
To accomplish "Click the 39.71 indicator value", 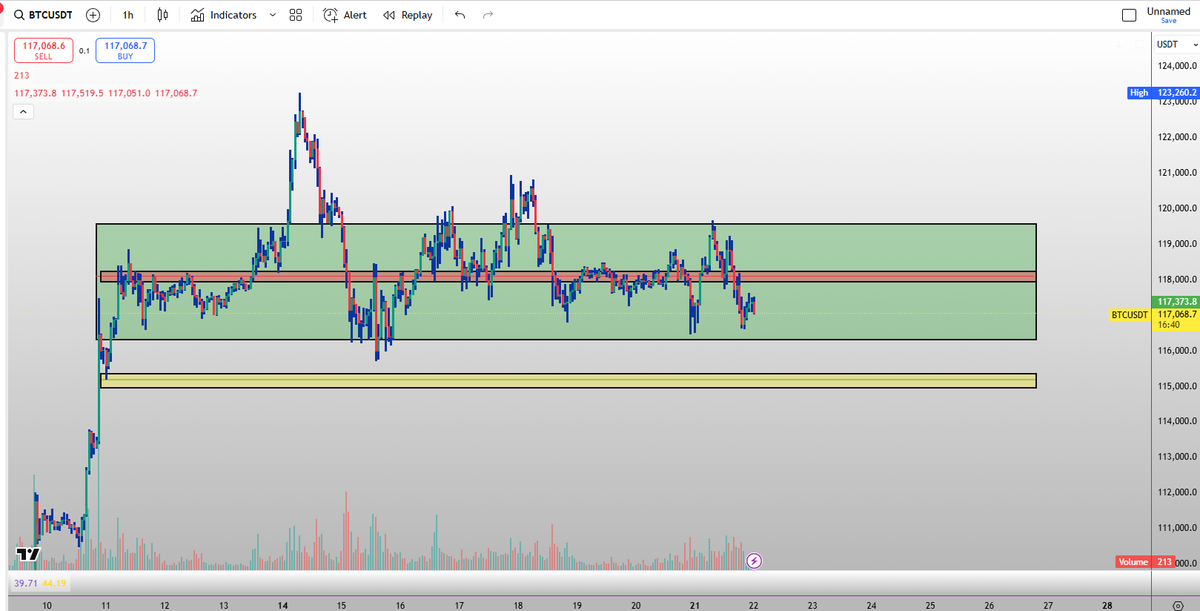I will tap(25, 582).
